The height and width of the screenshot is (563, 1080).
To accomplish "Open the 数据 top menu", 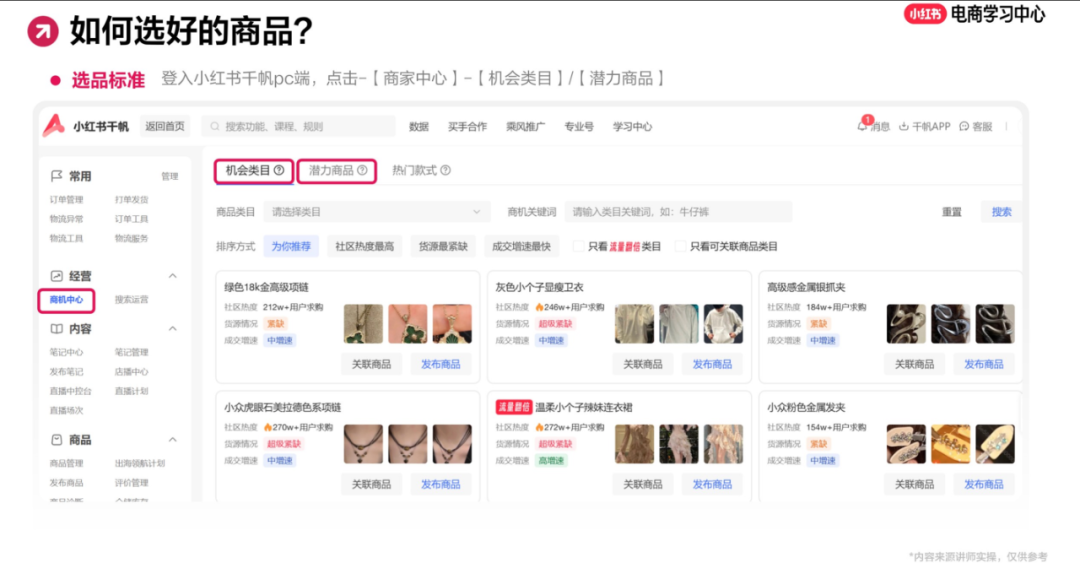I will [419, 127].
